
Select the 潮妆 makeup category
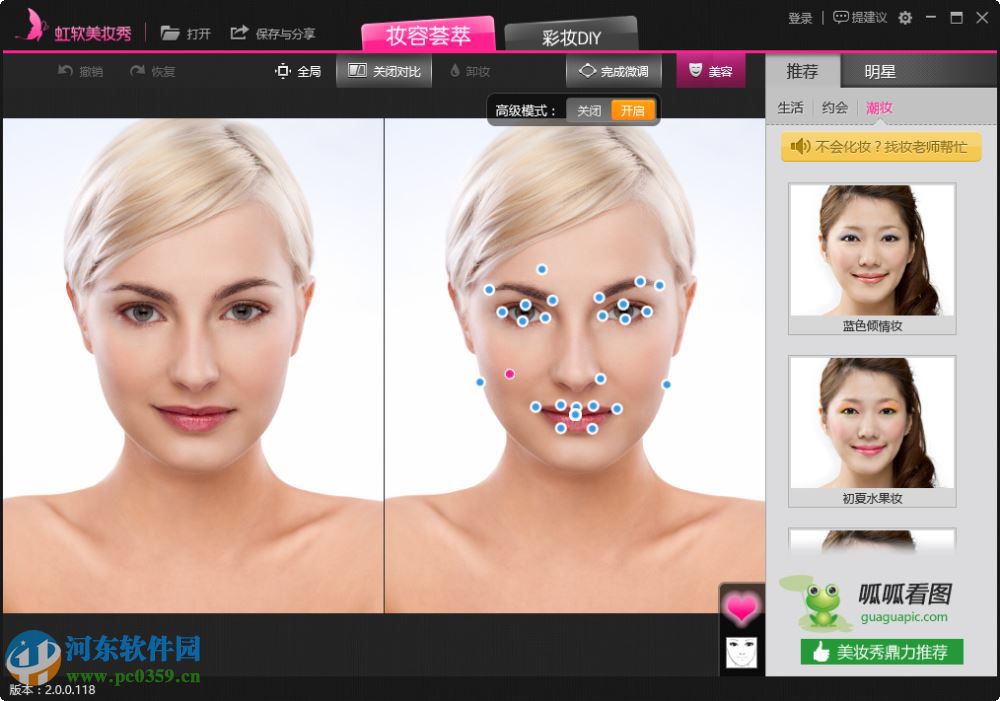879,108
